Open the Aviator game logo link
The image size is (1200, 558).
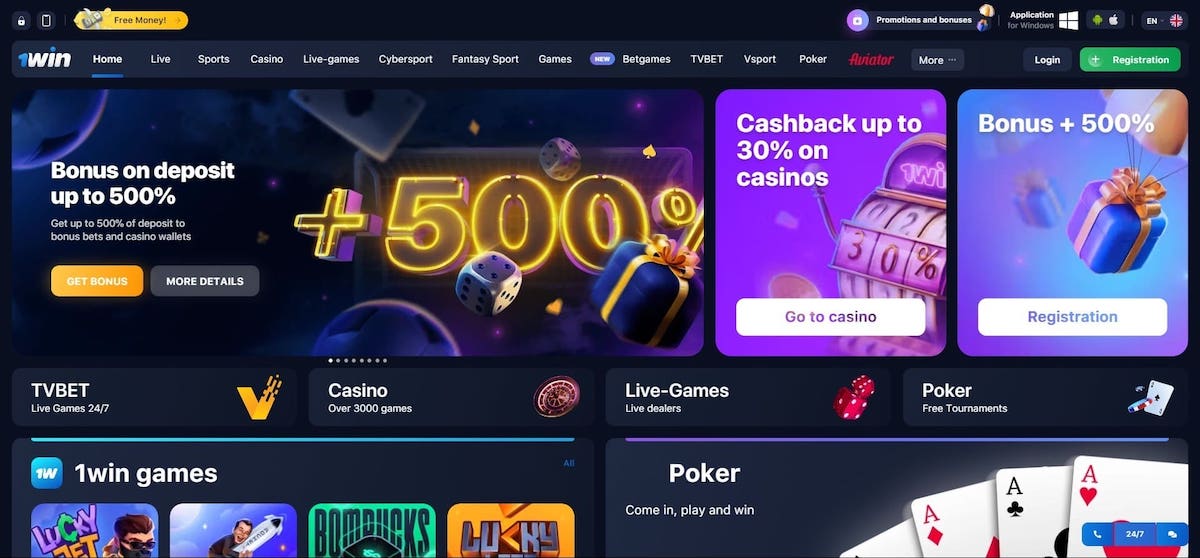871,59
